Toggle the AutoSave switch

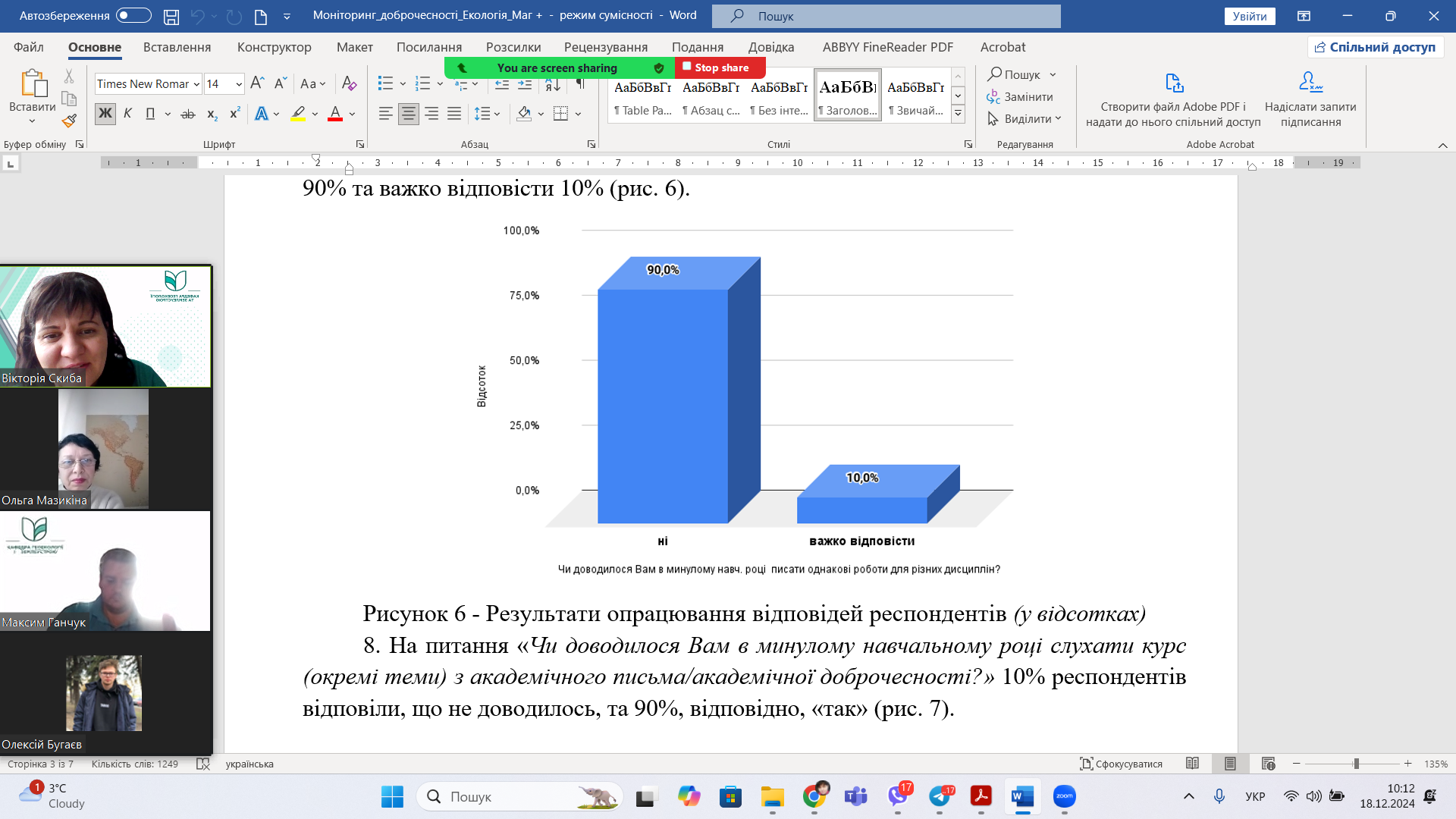[x=133, y=16]
